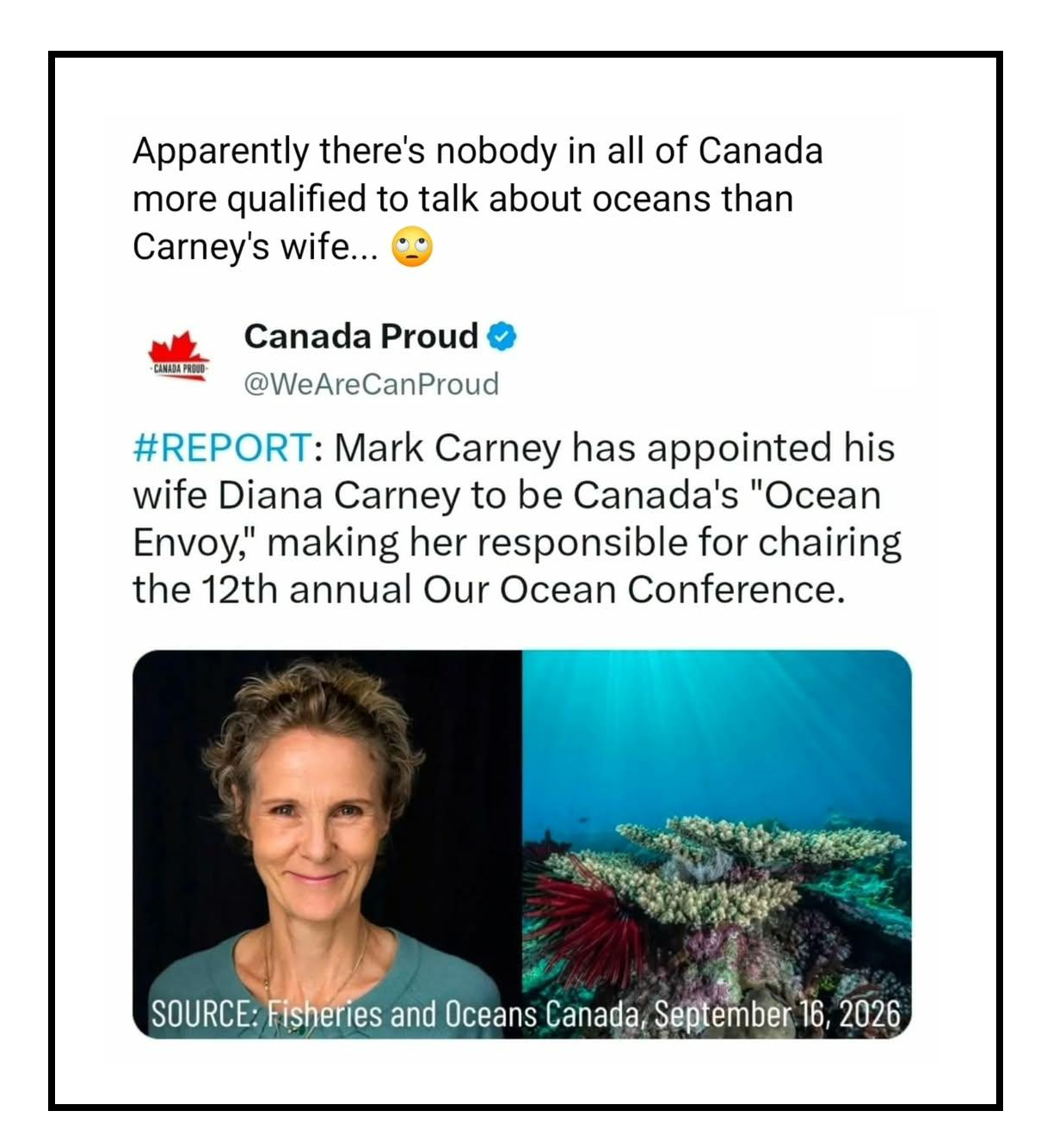Click the name "Diana Carney" in tweet
This screenshot has width=1053, height=1148.
tap(340, 496)
